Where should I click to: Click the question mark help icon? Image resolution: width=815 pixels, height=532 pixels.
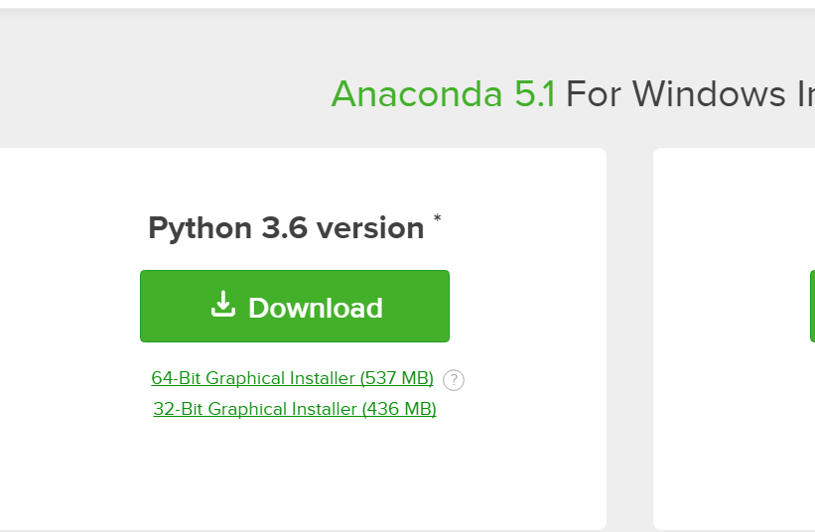[454, 380]
